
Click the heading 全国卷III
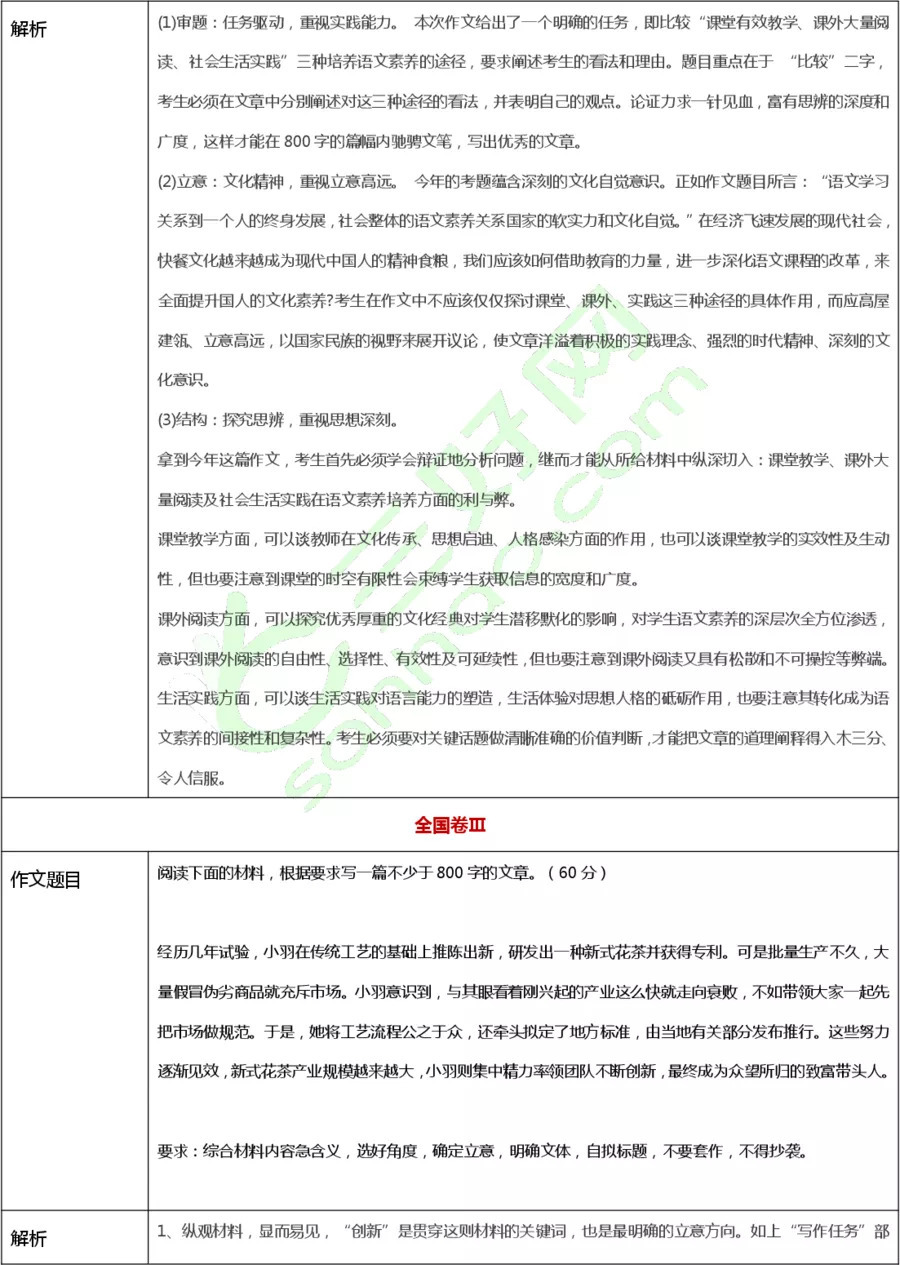pyautogui.click(x=450, y=825)
